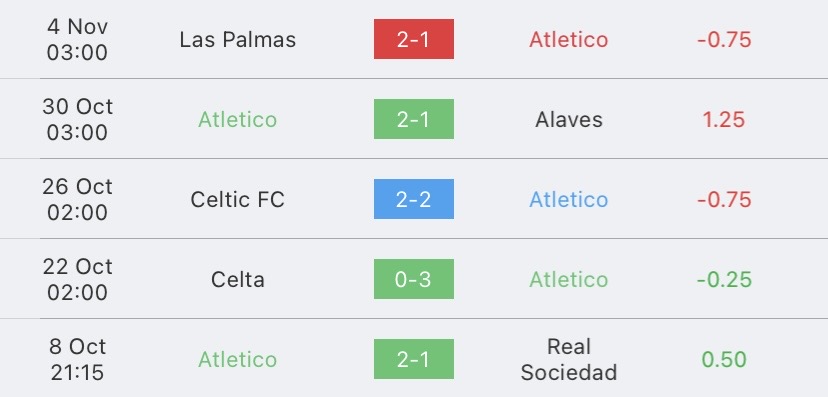The image size is (828, 397).
Task: Click the -0.25 handicap value
Action: coord(724,280)
